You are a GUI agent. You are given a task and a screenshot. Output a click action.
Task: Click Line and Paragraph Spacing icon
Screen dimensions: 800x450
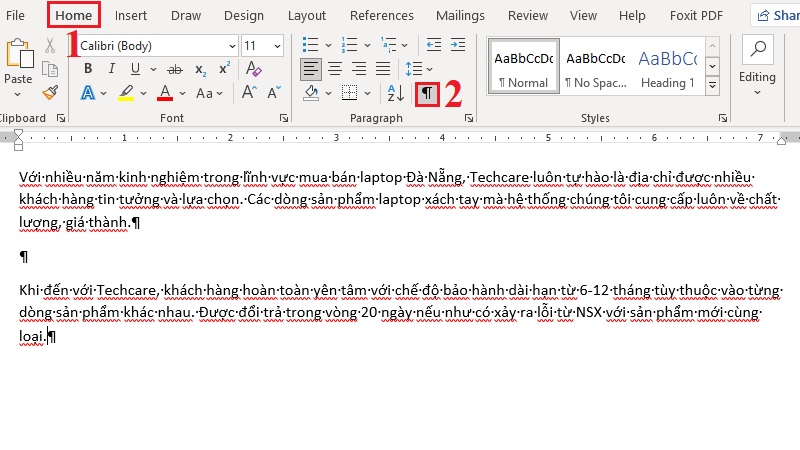point(413,69)
